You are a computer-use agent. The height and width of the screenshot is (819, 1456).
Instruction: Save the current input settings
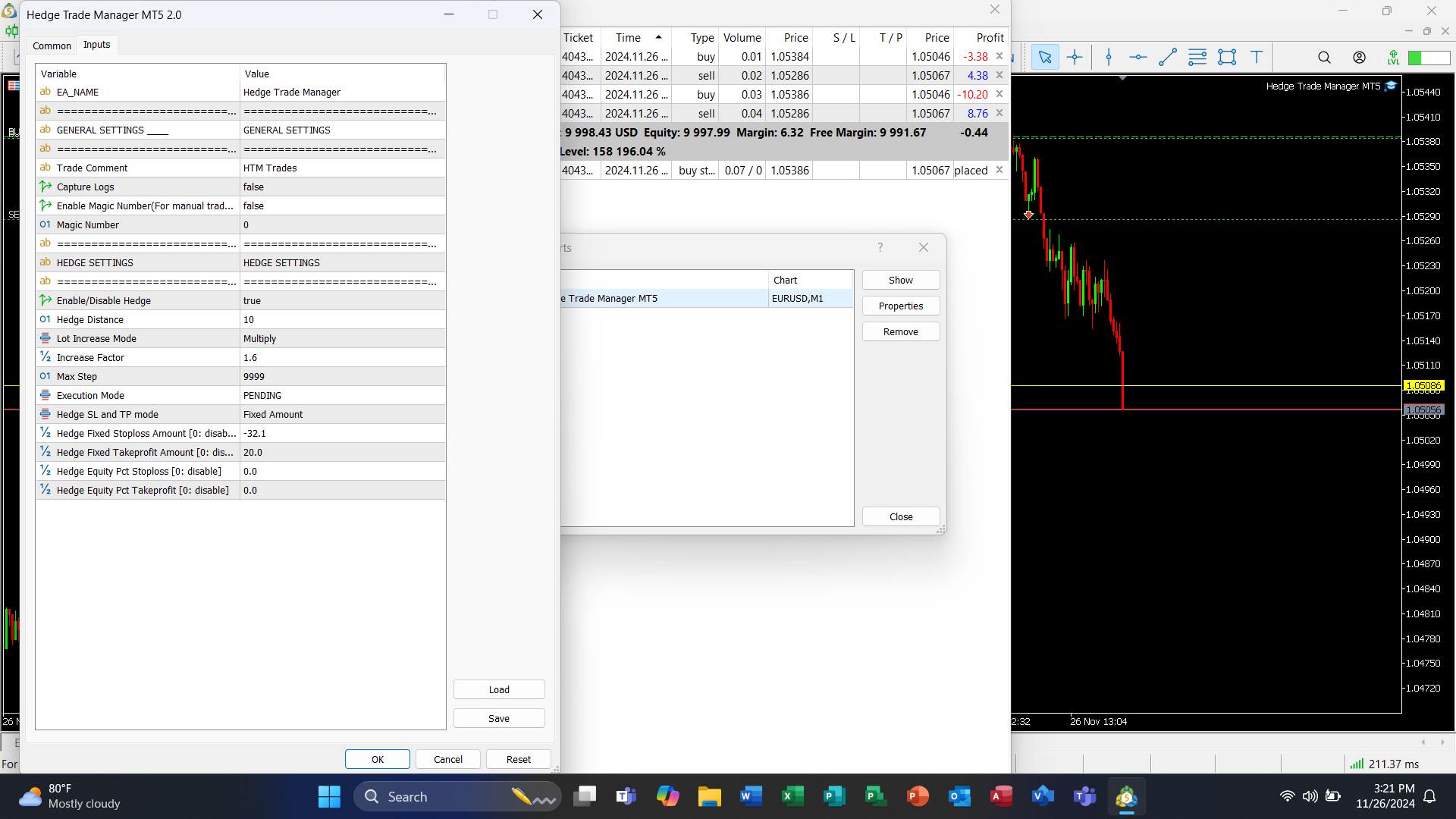tap(499, 718)
